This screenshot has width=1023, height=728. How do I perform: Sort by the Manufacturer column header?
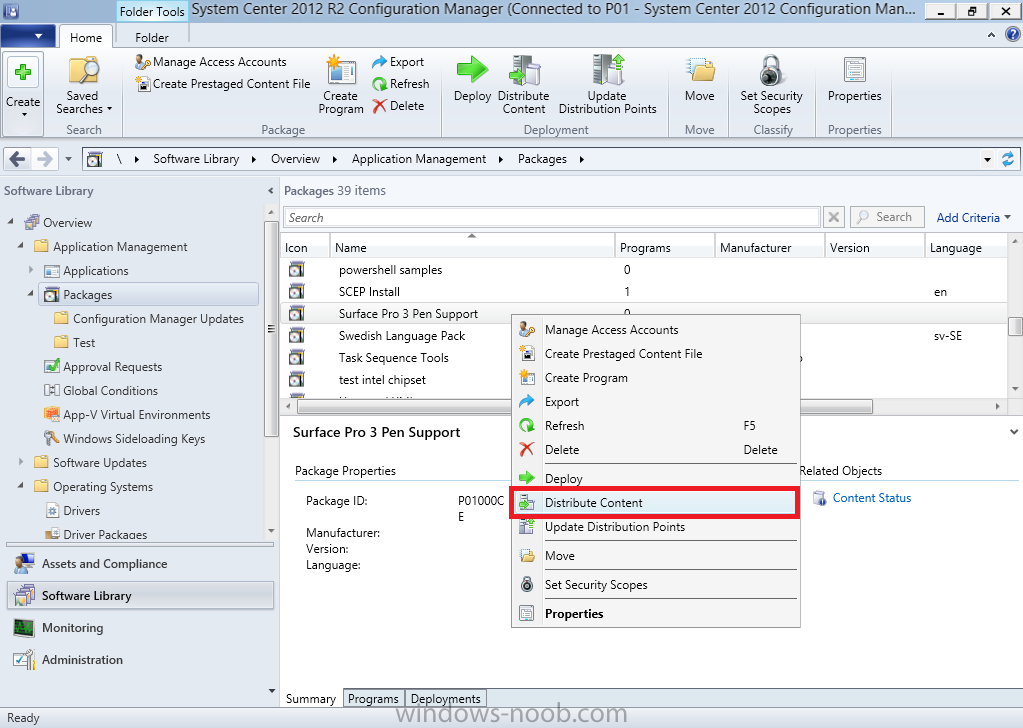pyautogui.click(x=769, y=247)
